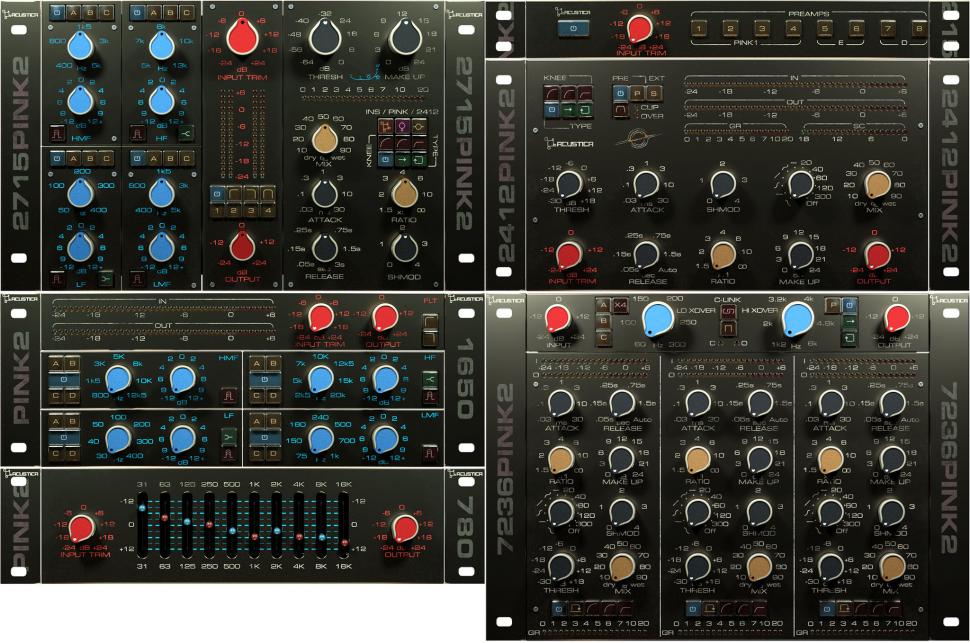The height and width of the screenshot is (643, 970).
Task: Select the shelf icon in 1650 LF band
Action: 229,438
